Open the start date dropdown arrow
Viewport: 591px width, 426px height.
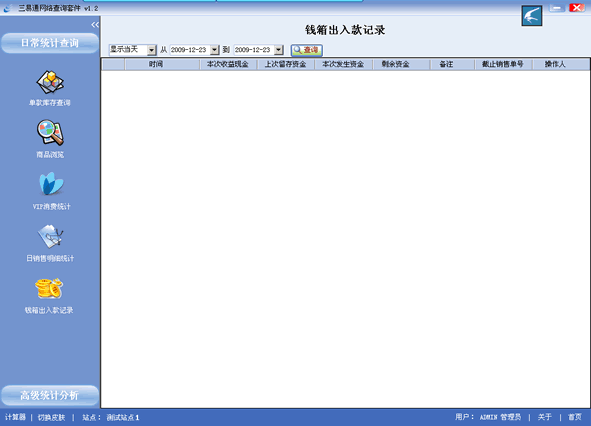click(x=214, y=50)
